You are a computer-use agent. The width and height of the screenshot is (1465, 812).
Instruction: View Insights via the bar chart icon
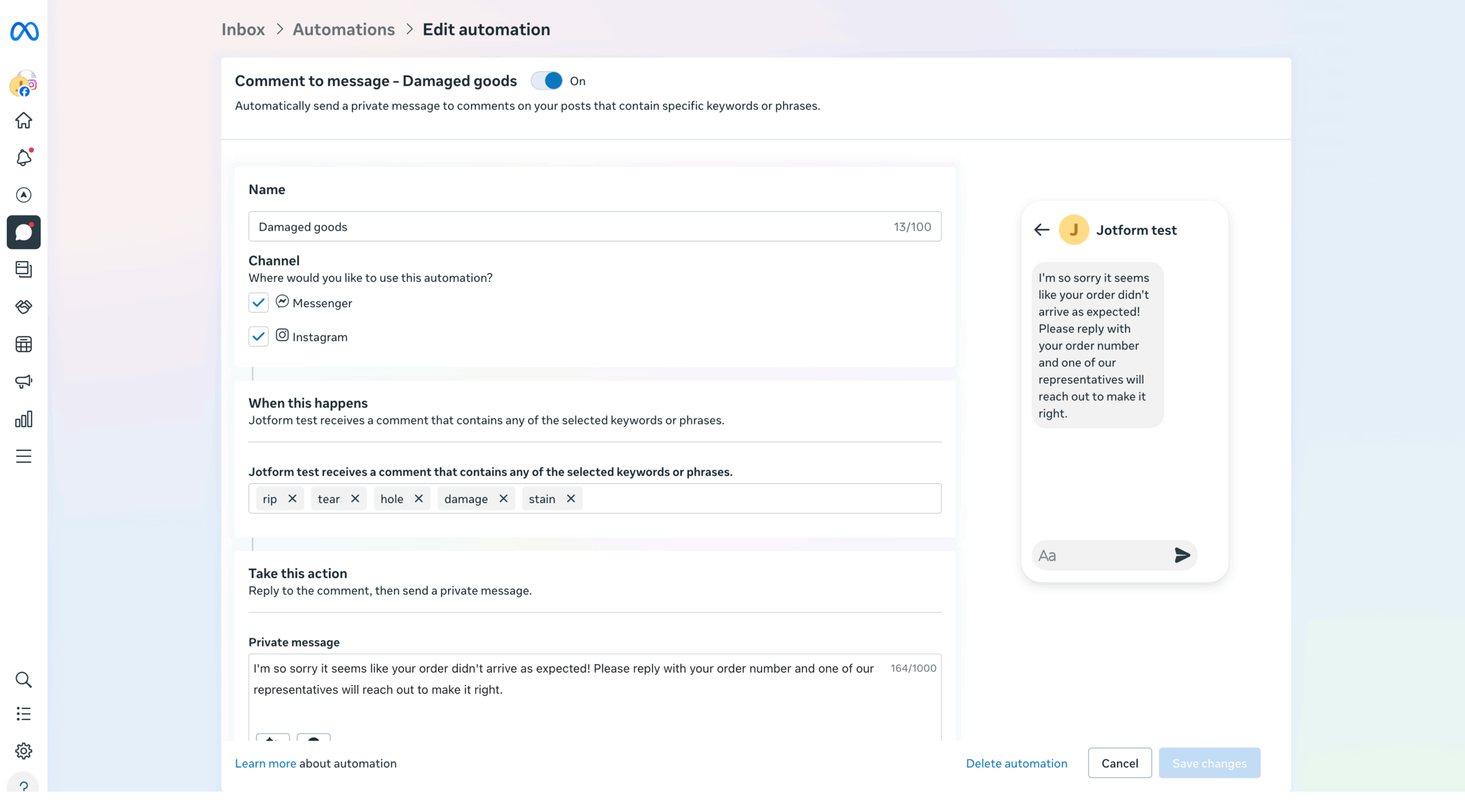point(24,418)
